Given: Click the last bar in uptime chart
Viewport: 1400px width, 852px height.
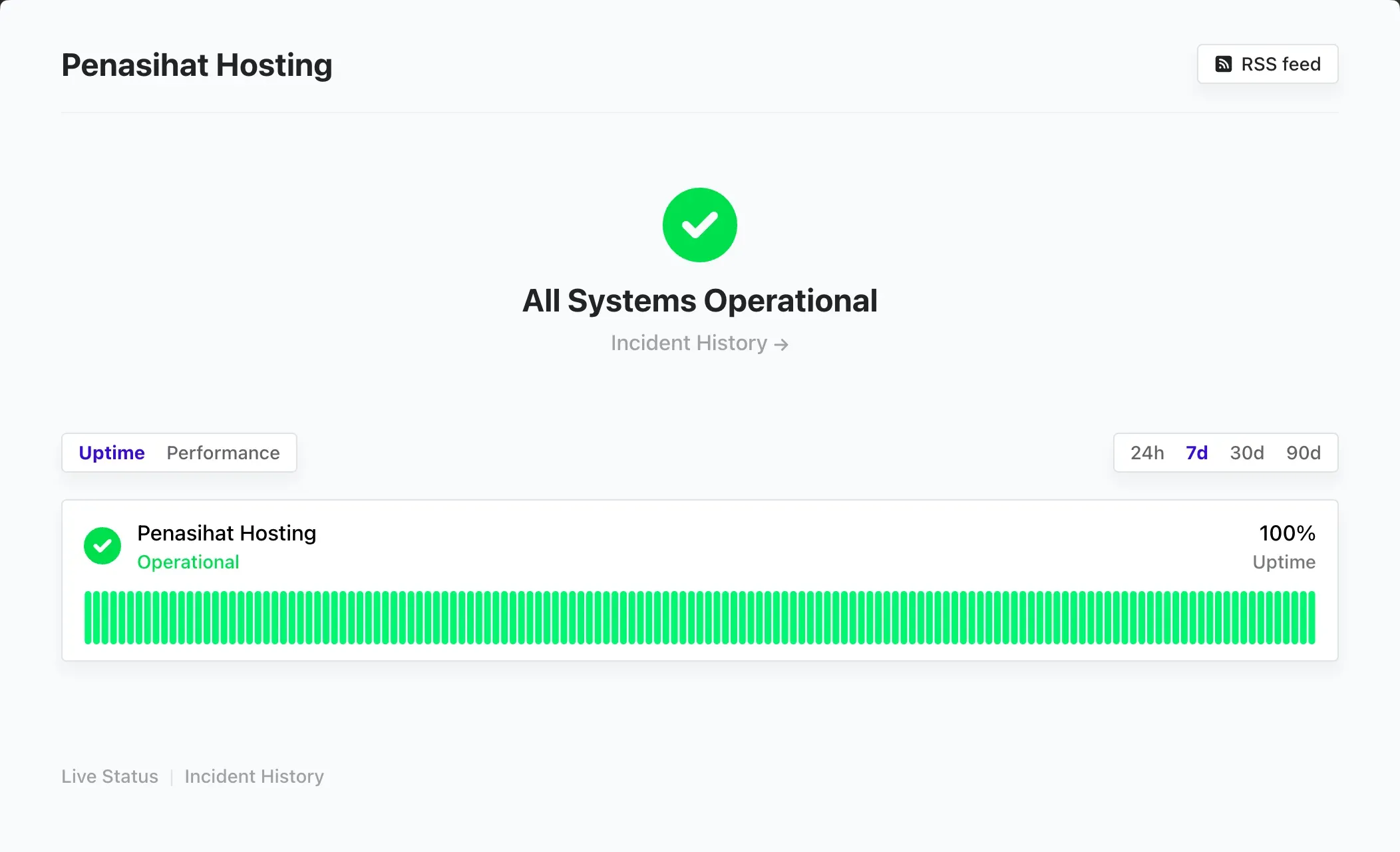Looking at the screenshot, I should tap(1312, 618).
